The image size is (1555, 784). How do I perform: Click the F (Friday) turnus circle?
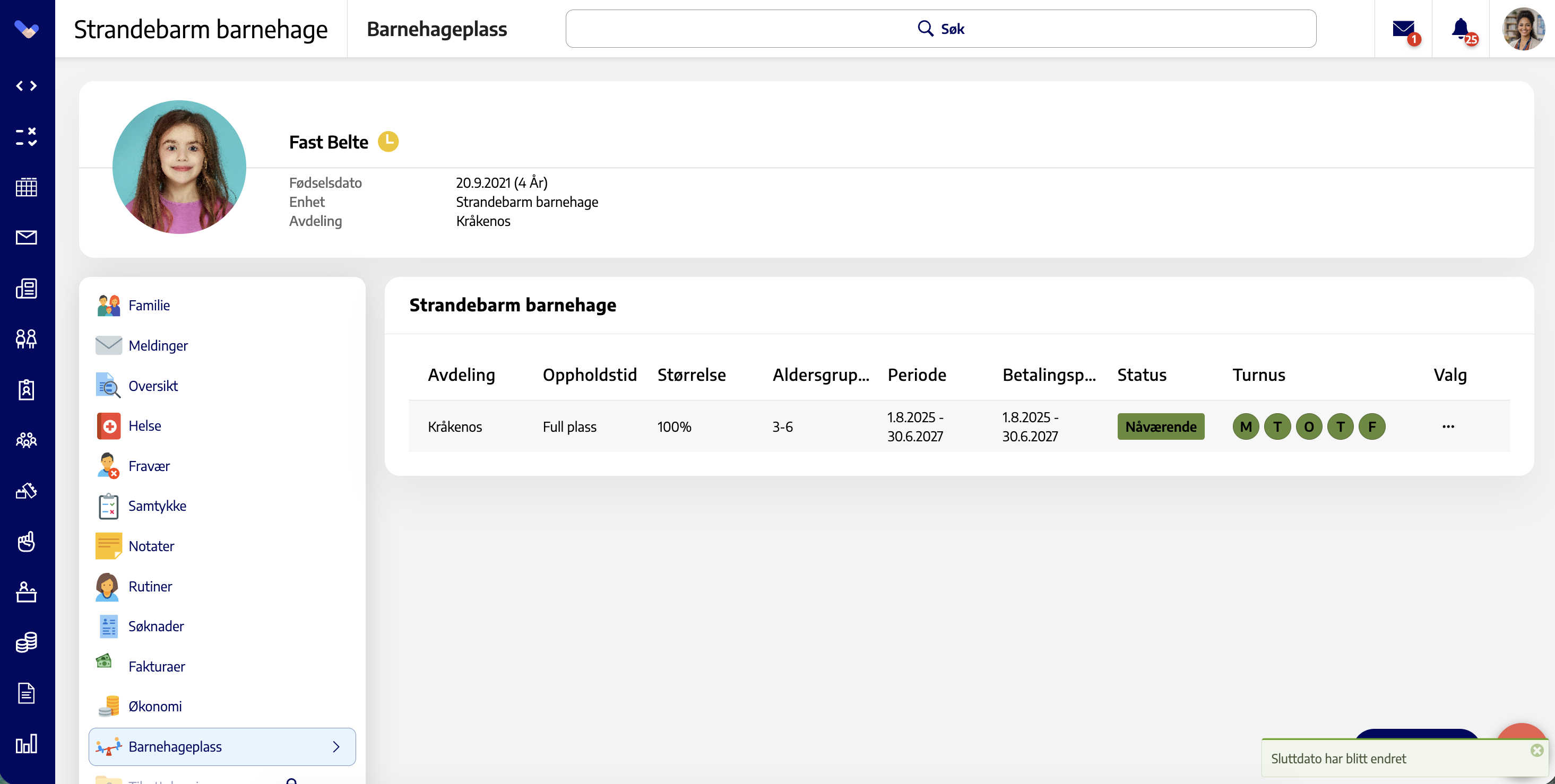pyautogui.click(x=1371, y=426)
